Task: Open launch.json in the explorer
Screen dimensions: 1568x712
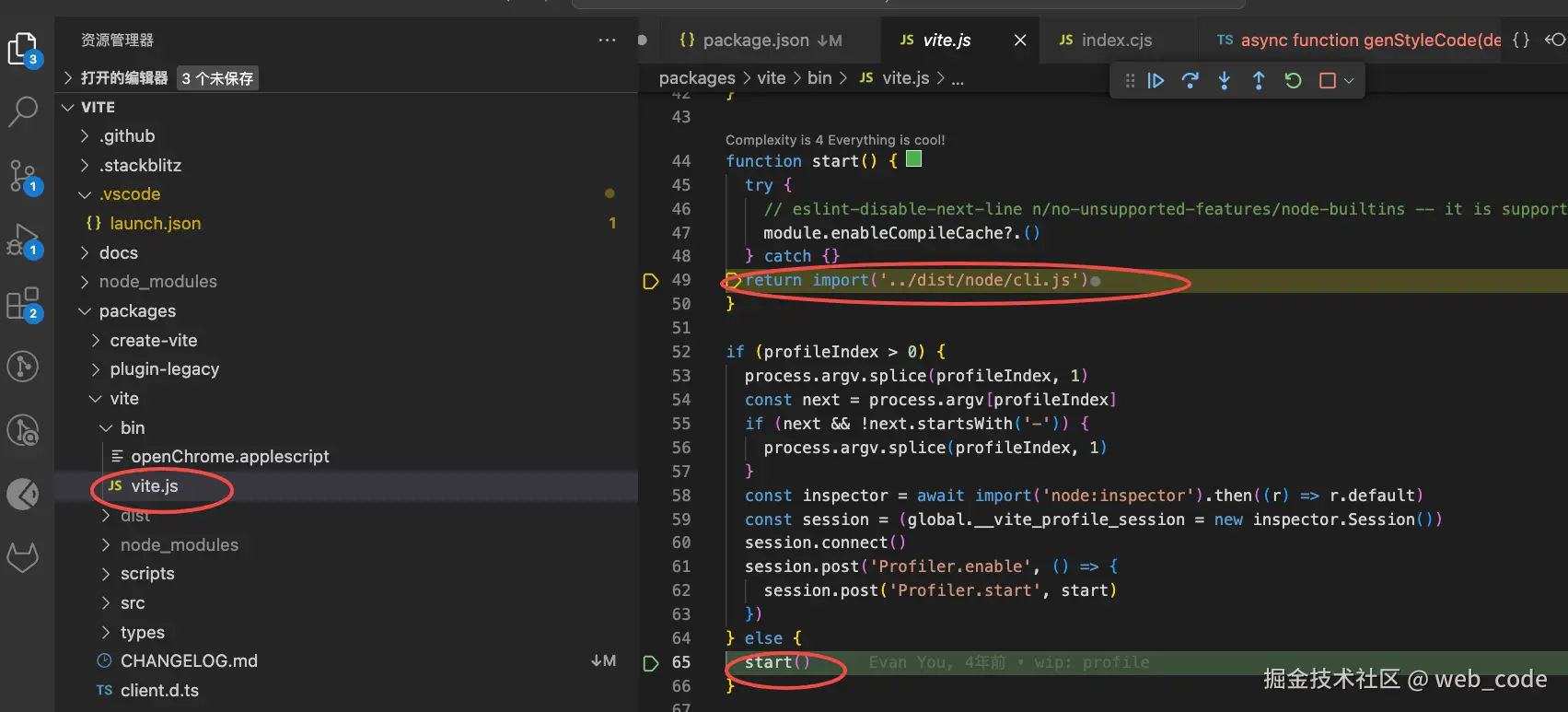Action: [155, 224]
